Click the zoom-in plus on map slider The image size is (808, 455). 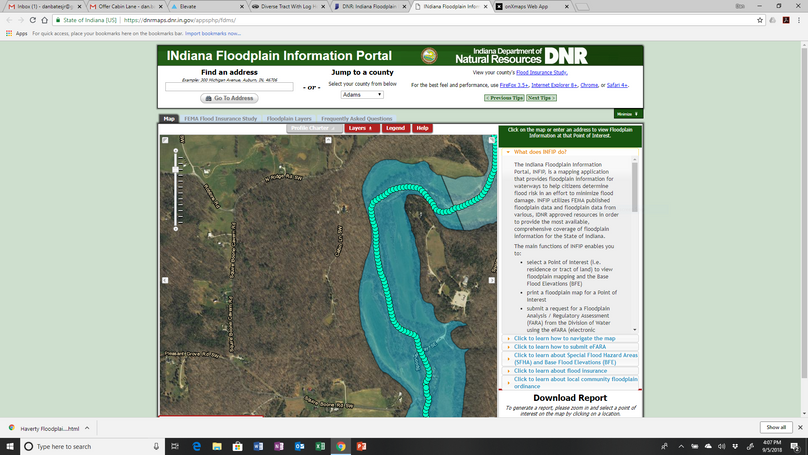click(176, 150)
